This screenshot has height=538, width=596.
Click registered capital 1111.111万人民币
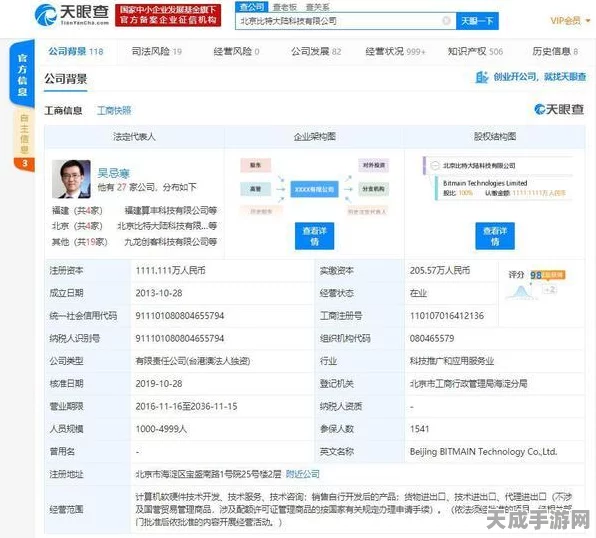[170, 270]
